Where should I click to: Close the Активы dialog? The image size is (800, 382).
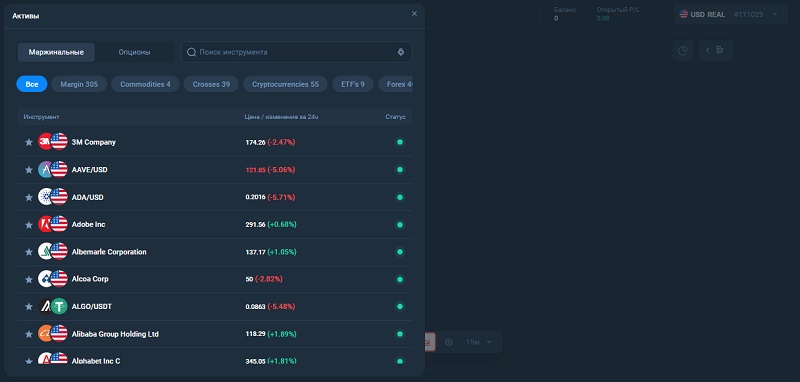click(414, 14)
